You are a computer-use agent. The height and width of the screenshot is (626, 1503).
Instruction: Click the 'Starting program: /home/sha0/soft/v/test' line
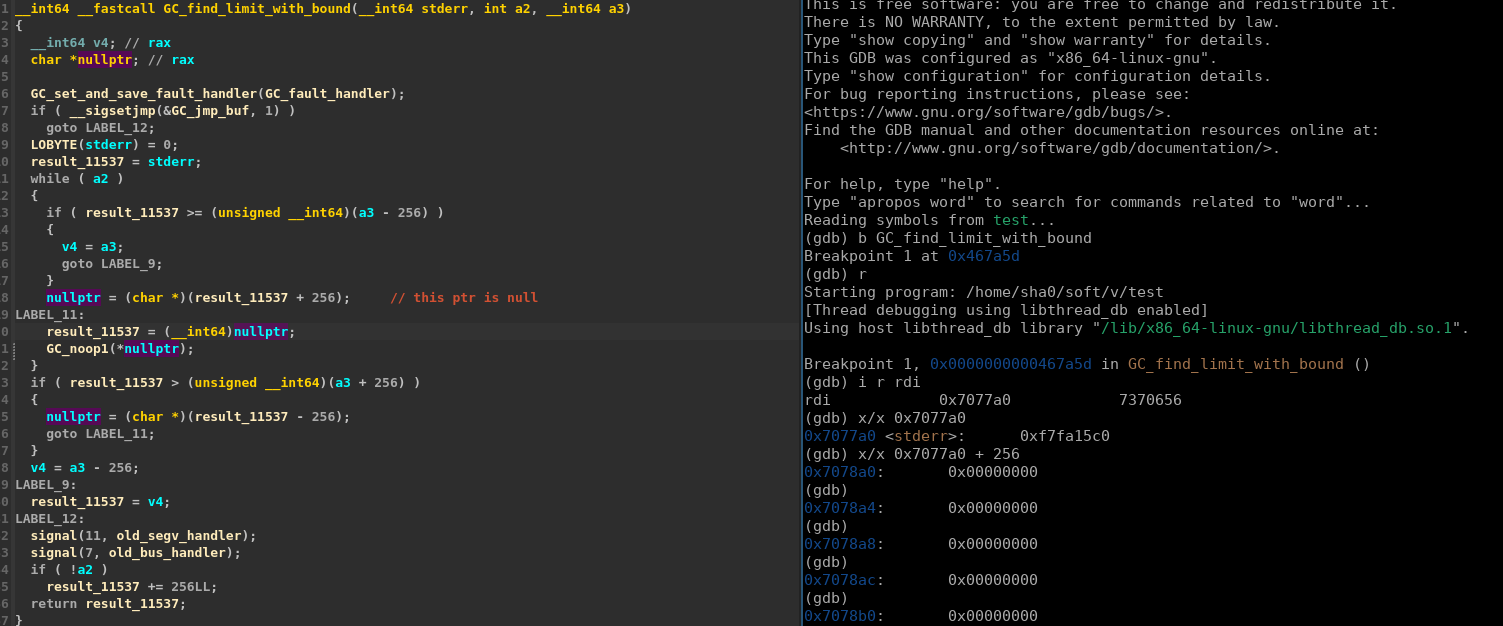tap(984, 292)
